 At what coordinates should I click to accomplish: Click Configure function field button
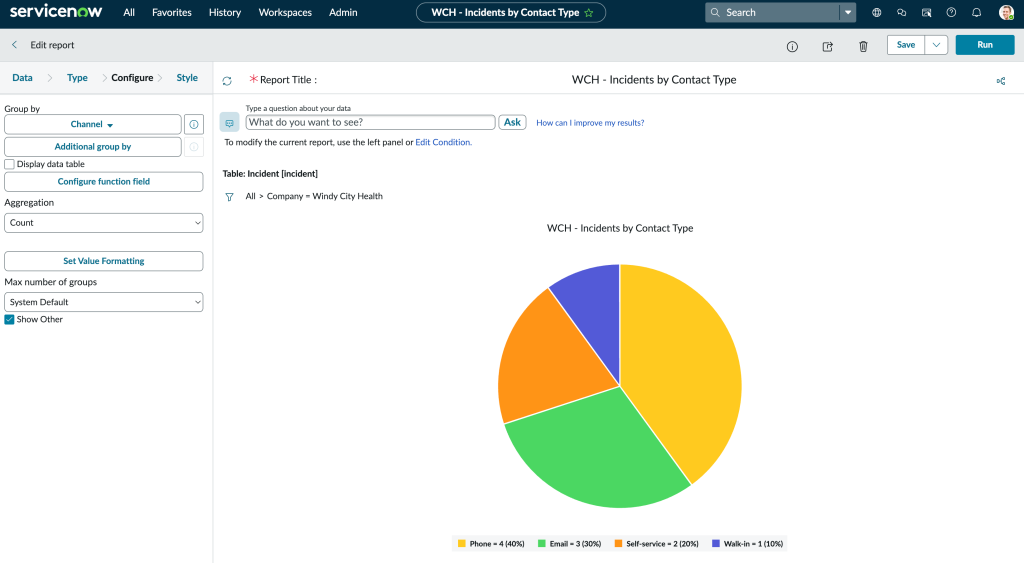tap(104, 182)
